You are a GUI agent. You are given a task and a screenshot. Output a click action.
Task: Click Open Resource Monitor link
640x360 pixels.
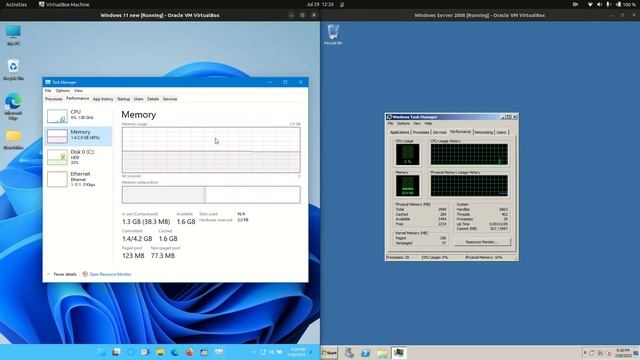[107, 274]
